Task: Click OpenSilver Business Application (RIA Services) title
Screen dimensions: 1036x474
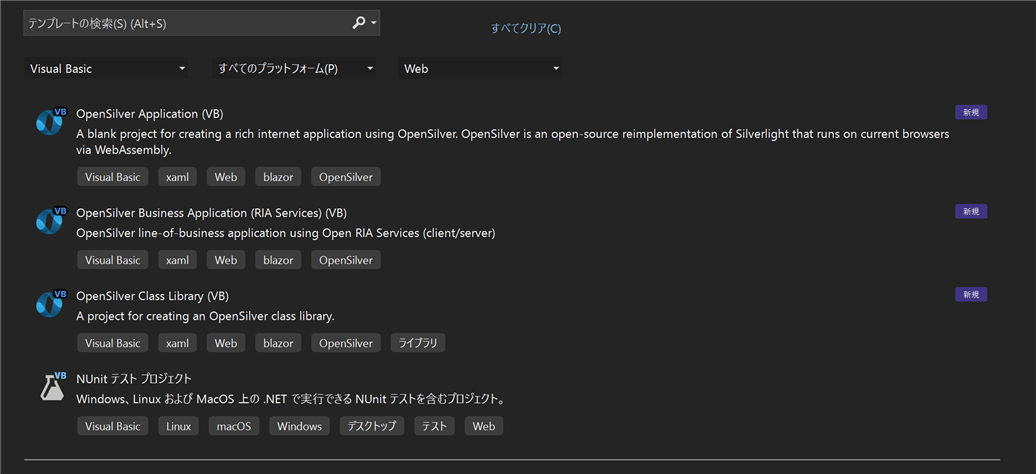Action: (x=211, y=213)
